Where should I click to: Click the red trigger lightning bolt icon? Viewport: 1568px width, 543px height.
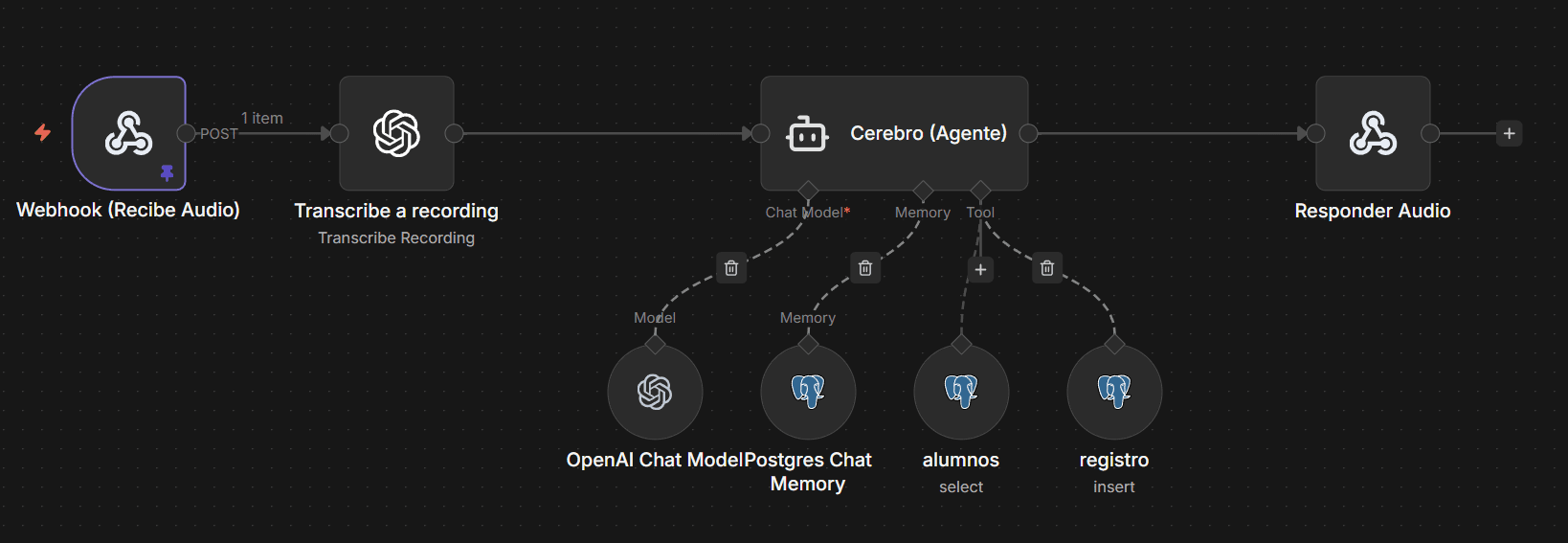(43, 132)
